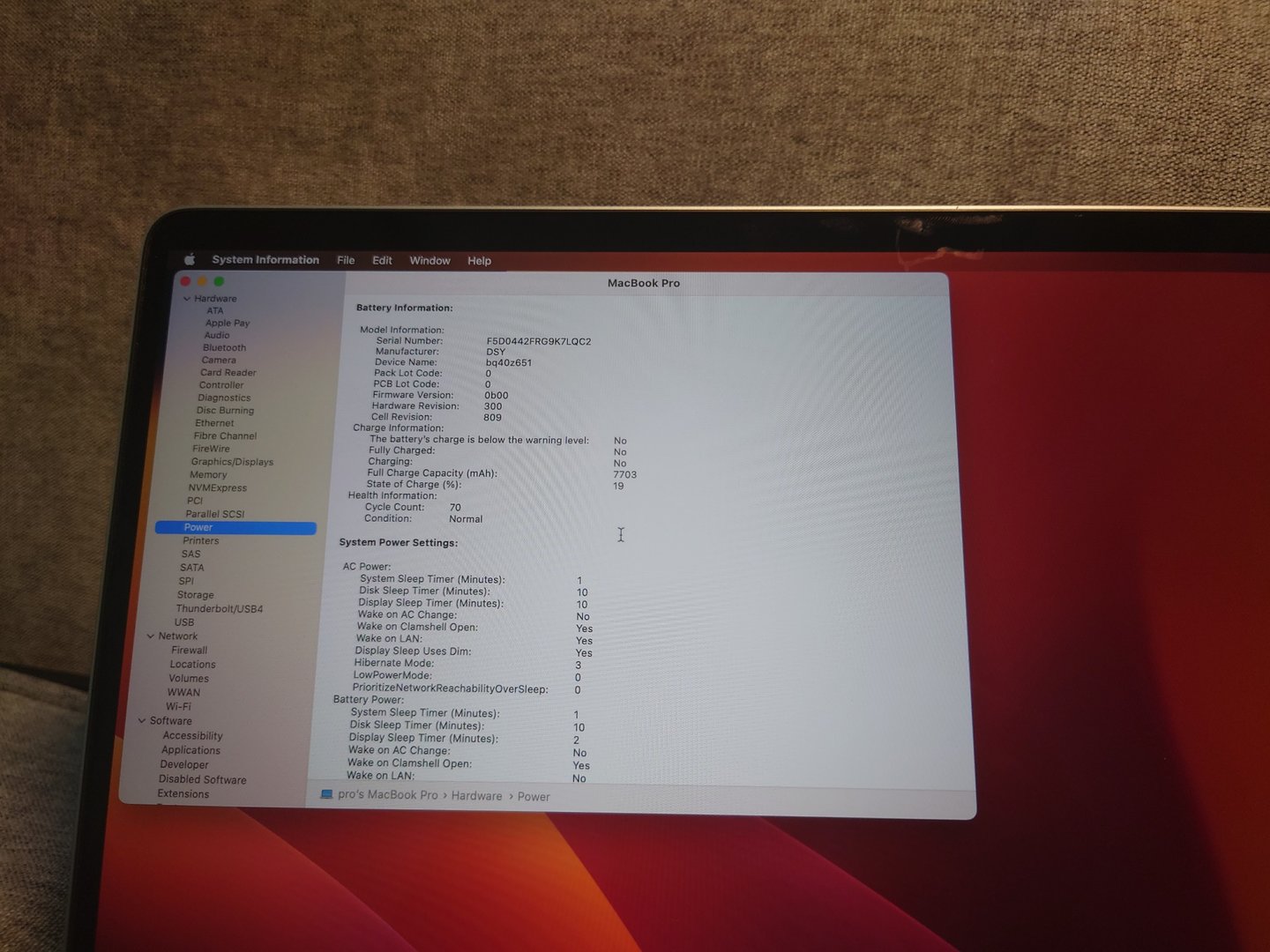The image size is (1270, 952).
Task: Collapse the Software section disclosure arrow
Action: (x=142, y=721)
